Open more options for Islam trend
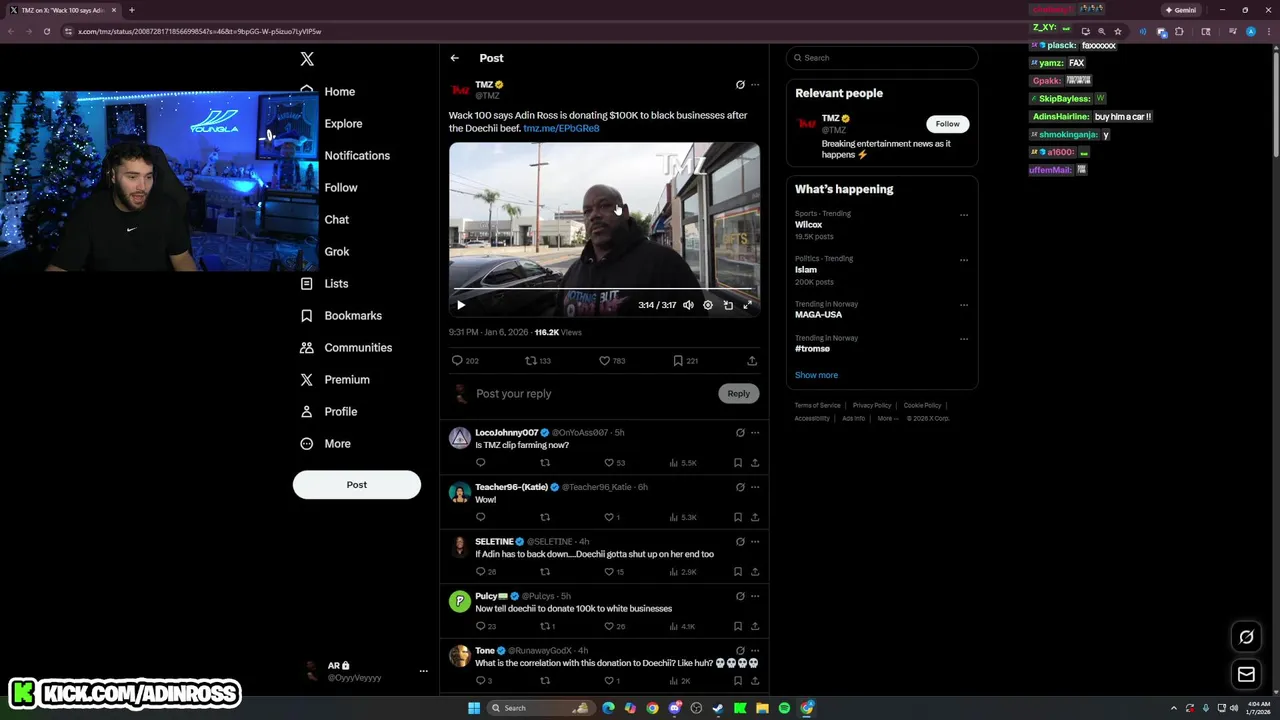This screenshot has height=720, width=1280. pyautogui.click(x=964, y=260)
